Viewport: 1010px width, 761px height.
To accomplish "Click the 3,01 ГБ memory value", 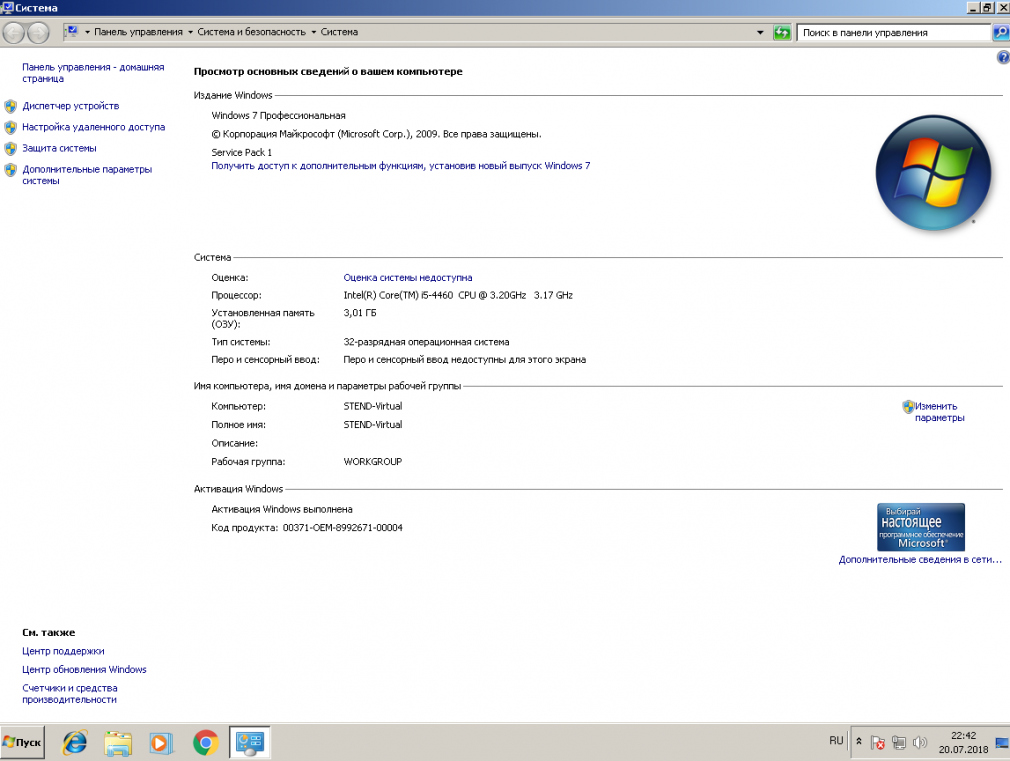I will click(360, 313).
